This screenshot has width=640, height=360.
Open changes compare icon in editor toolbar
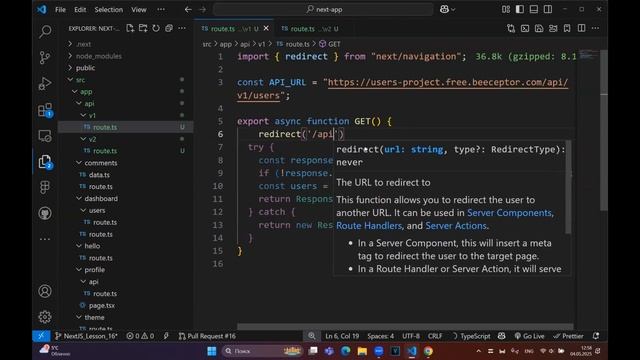click(x=511, y=28)
